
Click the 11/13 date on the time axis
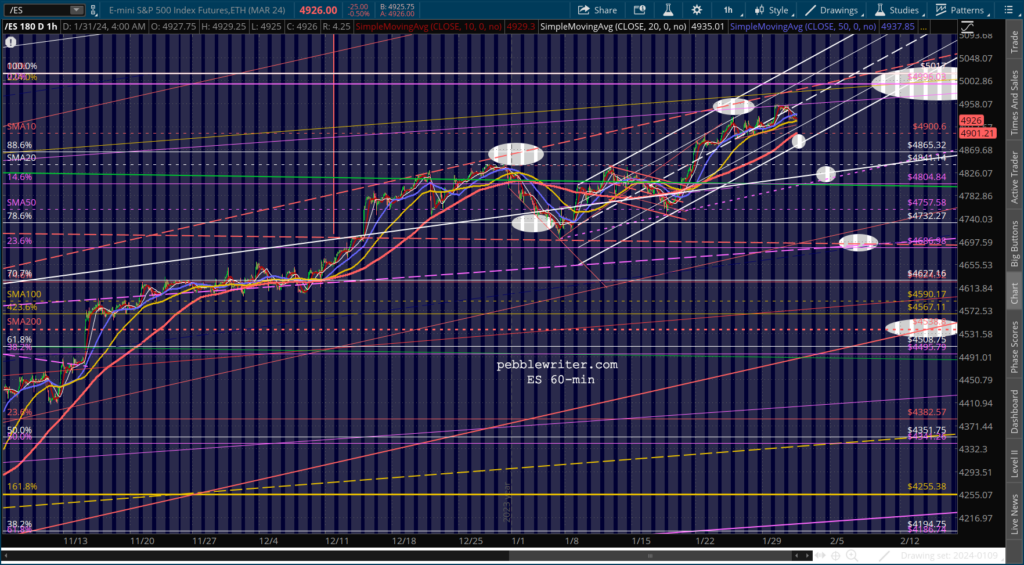(76, 541)
